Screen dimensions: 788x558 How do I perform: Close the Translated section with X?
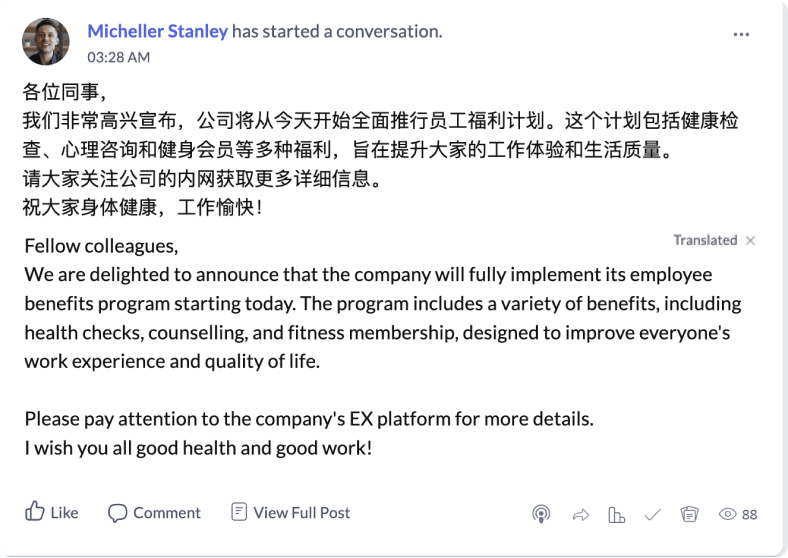pos(751,240)
